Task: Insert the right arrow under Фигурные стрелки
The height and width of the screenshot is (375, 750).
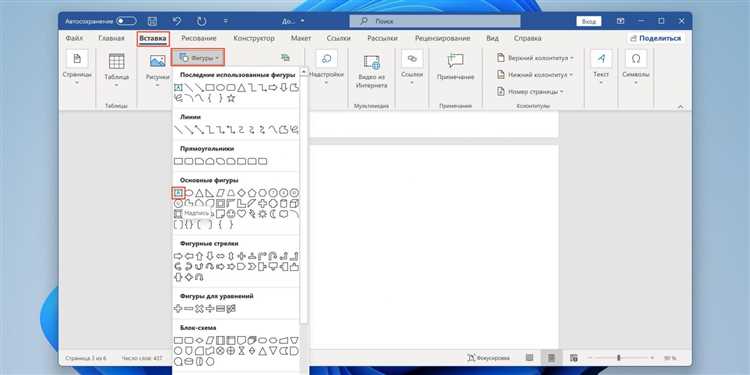Action: pos(178,256)
